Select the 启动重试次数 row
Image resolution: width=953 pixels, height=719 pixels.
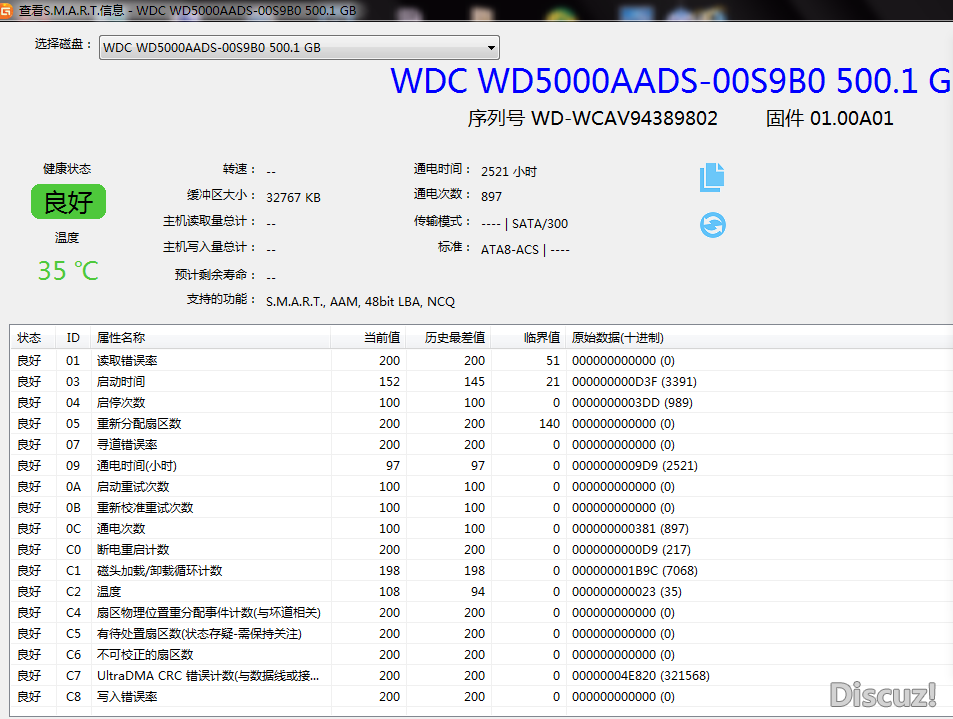[481, 486]
